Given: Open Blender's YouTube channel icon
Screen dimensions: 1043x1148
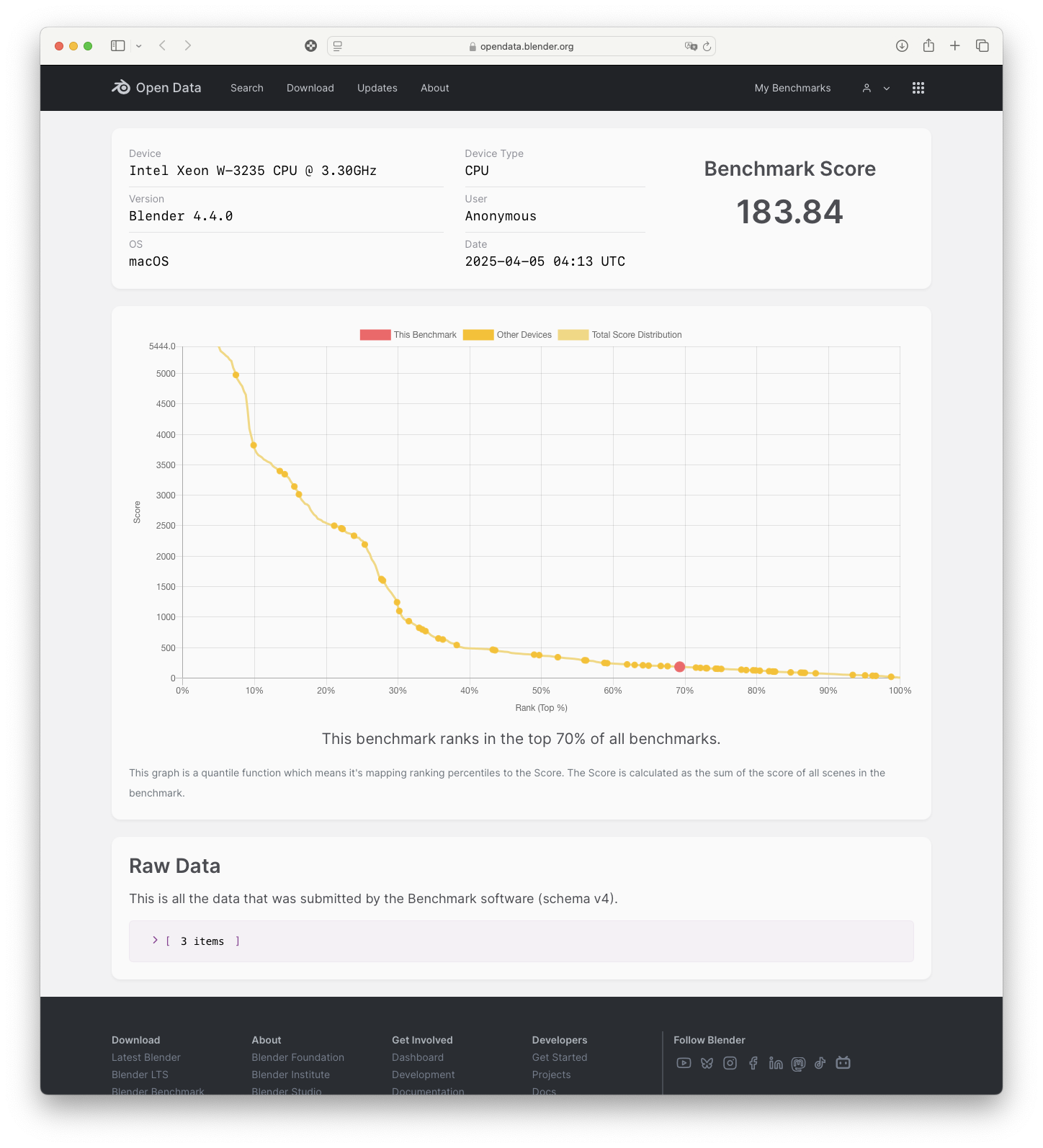Looking at the screenshot, I should pyautogui.click(x=684, y=1063).
